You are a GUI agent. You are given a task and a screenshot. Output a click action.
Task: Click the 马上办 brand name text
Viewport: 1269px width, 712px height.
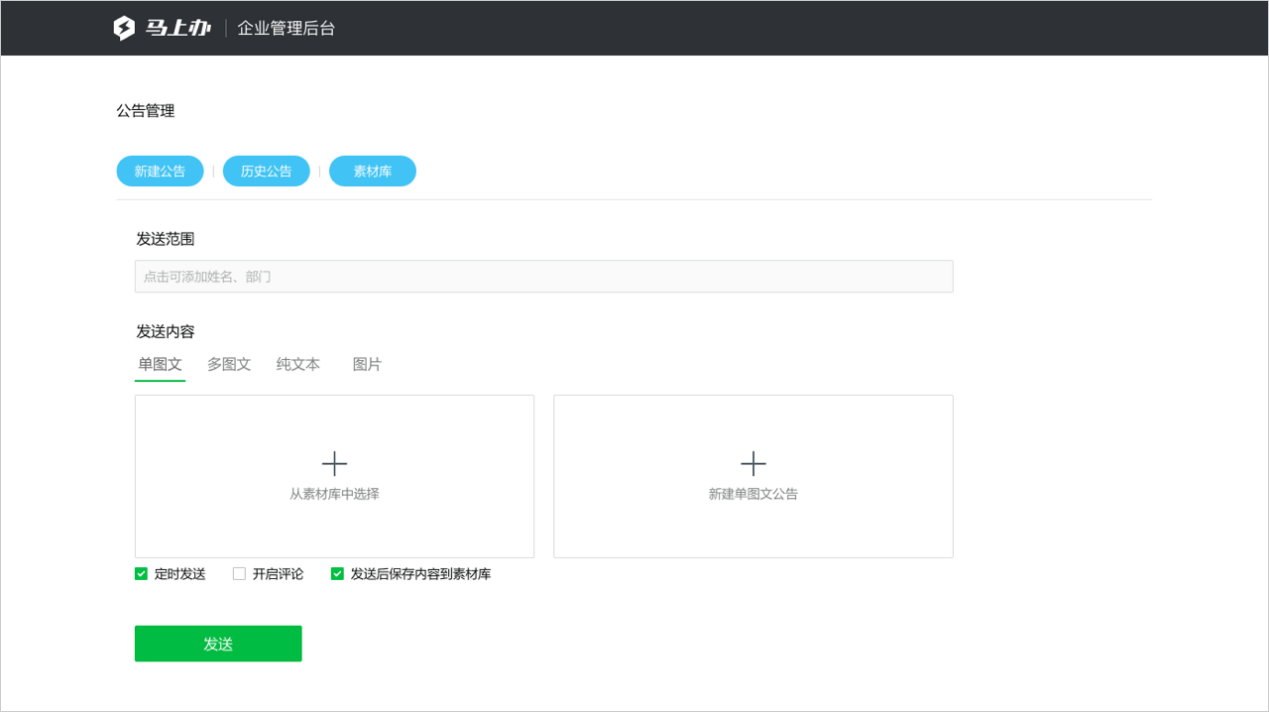click(177, 28)
